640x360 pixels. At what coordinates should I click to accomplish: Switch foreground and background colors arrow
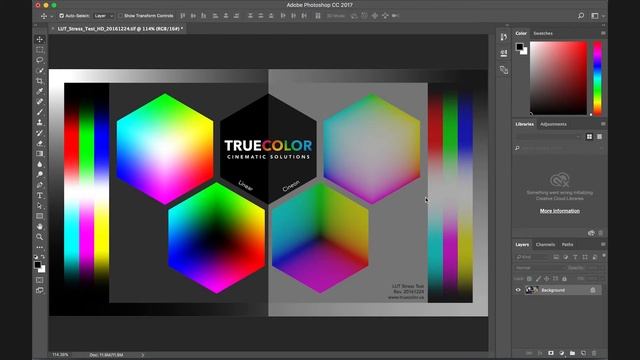pos(43,257)
